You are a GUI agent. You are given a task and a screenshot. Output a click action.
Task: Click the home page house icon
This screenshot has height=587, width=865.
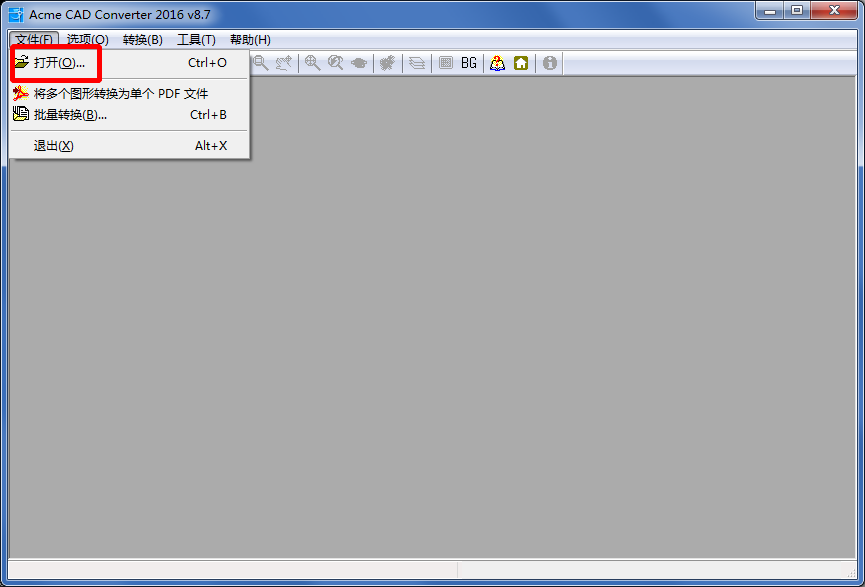[x=521, y=63]
